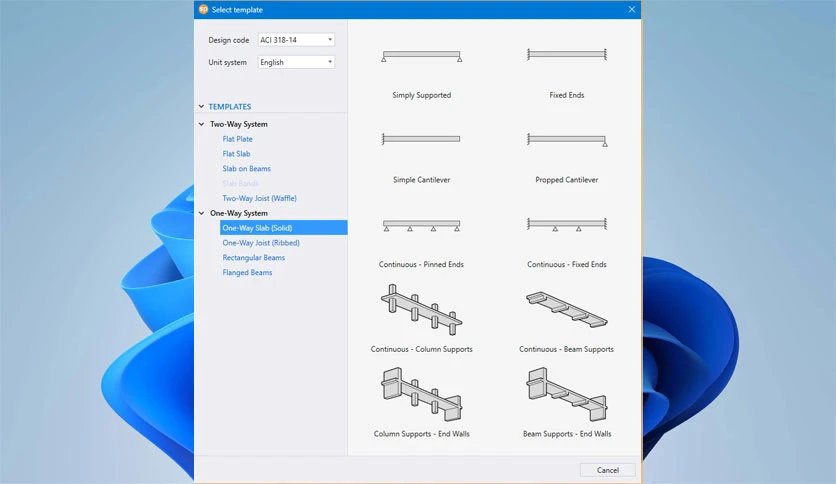Select Flanged Beams category
Screen dimensions: 836x484
(247, 272)
